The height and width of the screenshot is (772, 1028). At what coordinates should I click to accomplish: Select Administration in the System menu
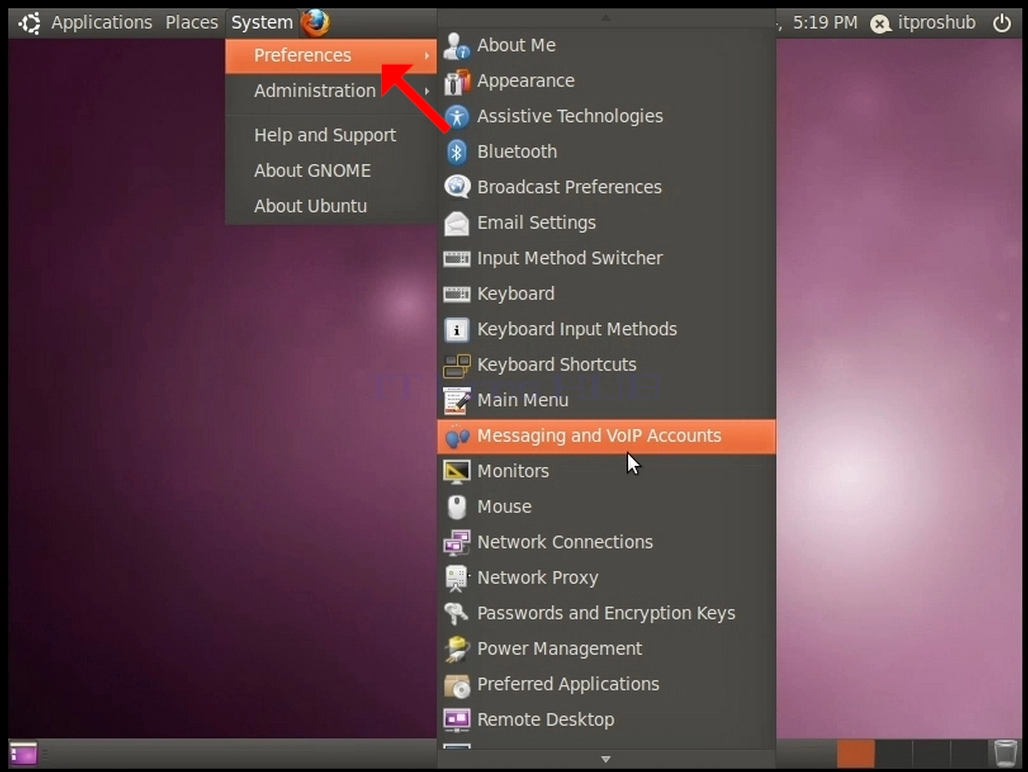point(331,91)
